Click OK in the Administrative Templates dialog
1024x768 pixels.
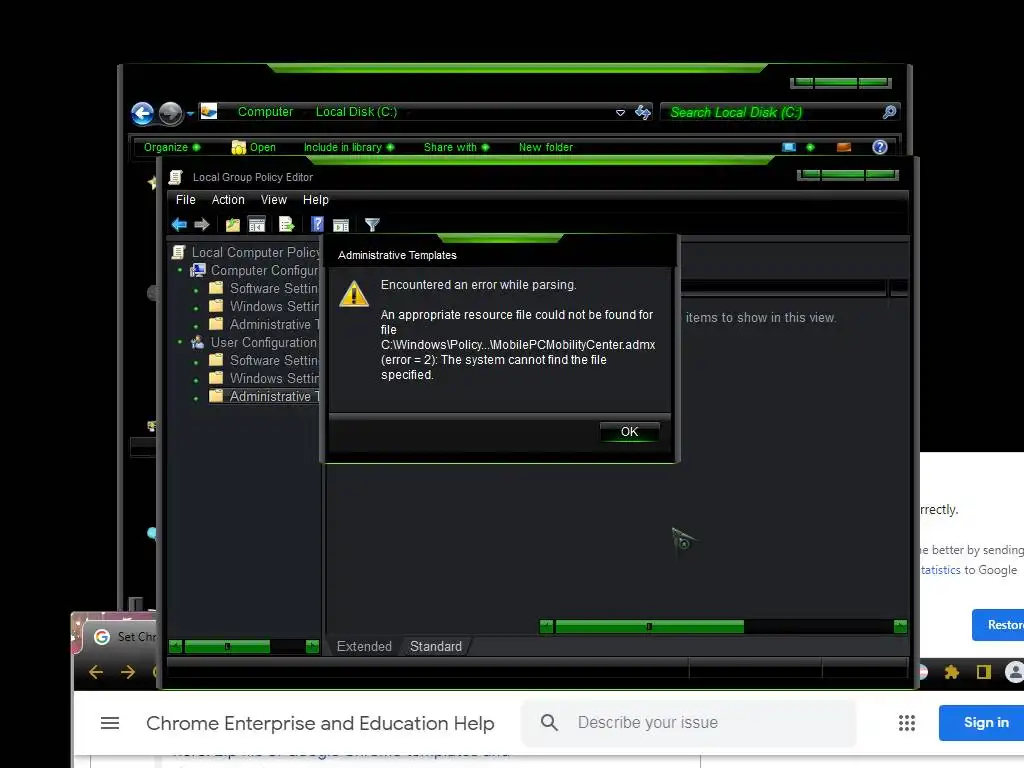coord(629,432)
